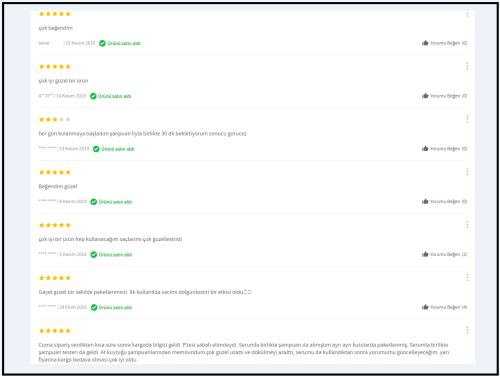
Task: Open three-dot menu on the long 'Cuma sipariş' review
Action: point(467,330)
